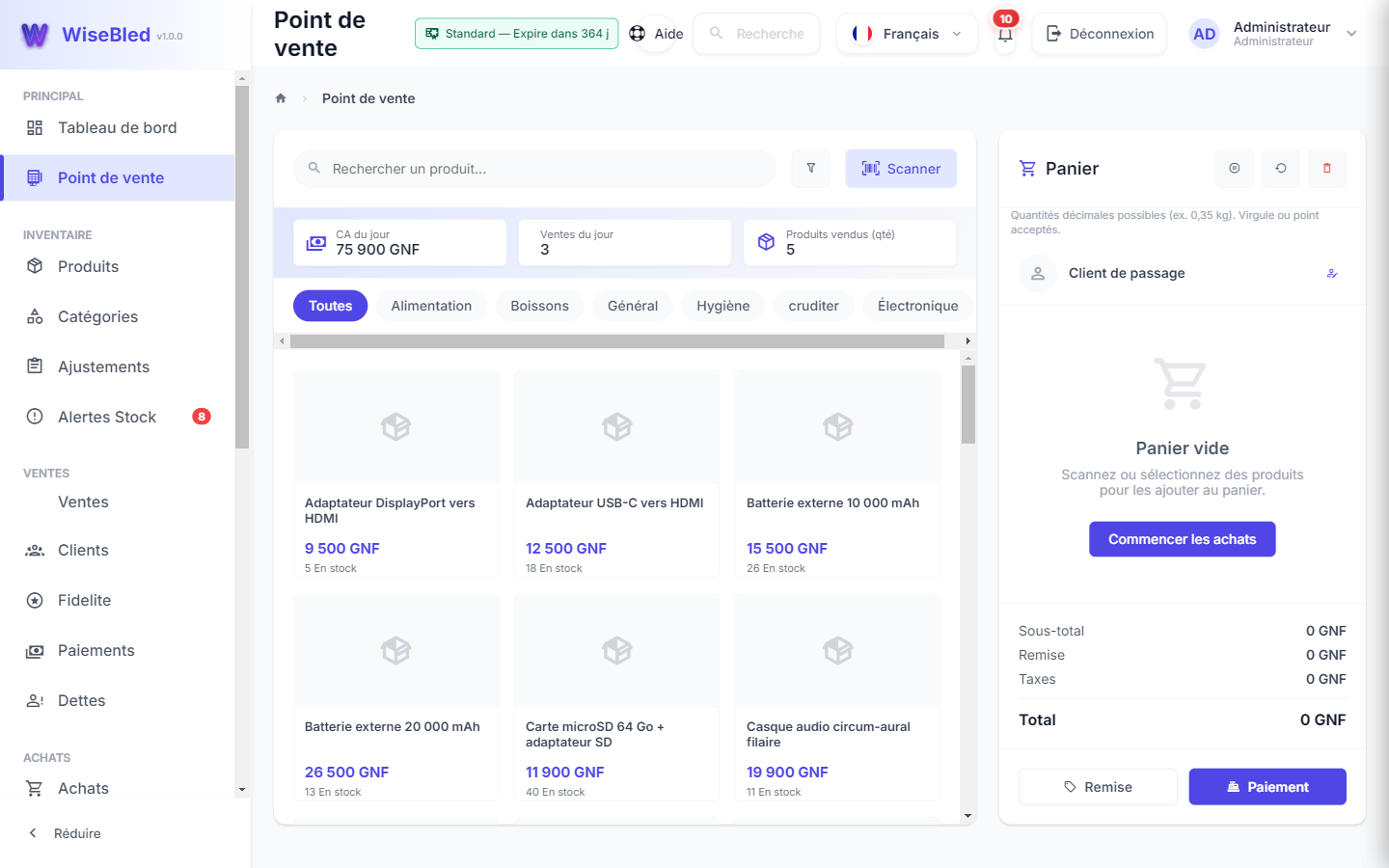Screen dimensions: 1389x868
Task: Open notifications bell icon
Action: [x=1005, y=35]
